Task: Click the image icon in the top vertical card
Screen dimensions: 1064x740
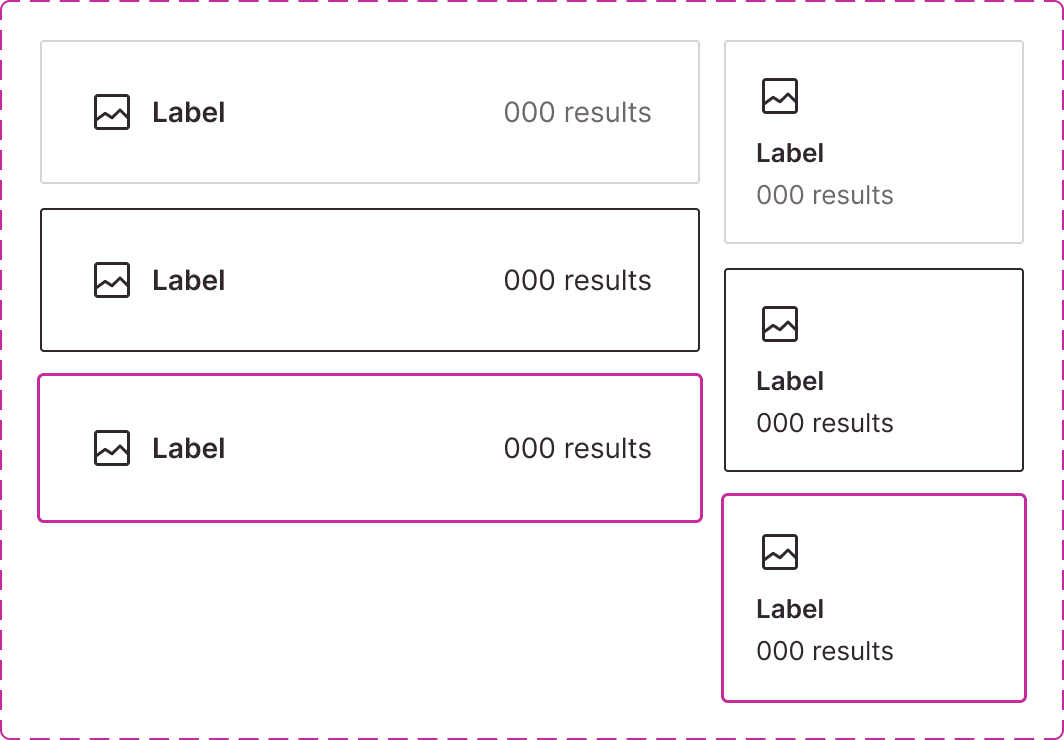Action: (x=779, y=96)
